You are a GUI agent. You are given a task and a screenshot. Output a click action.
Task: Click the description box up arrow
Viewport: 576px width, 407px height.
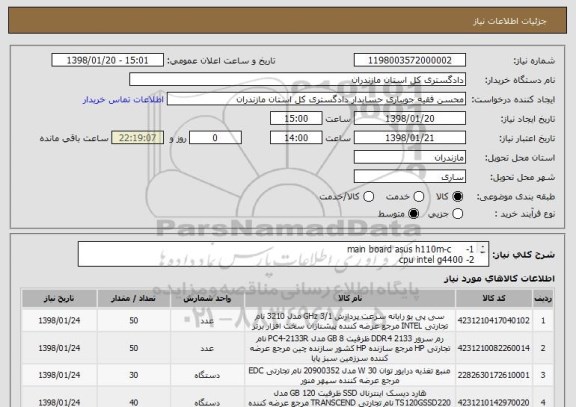pyautogui.click(x=483, y=246)
